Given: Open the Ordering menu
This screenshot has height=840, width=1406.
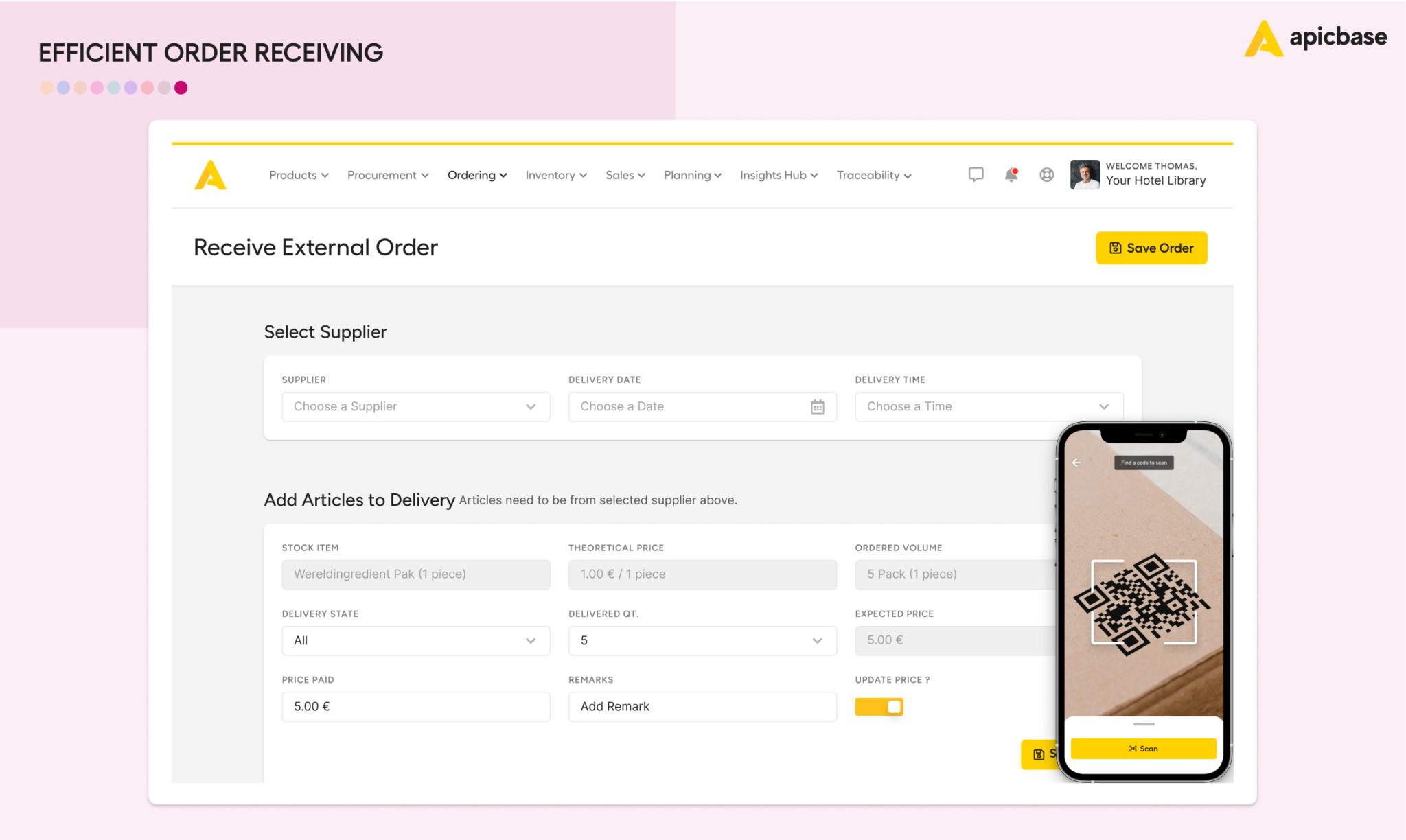Looking at the screenshot, I should (477, 175).
